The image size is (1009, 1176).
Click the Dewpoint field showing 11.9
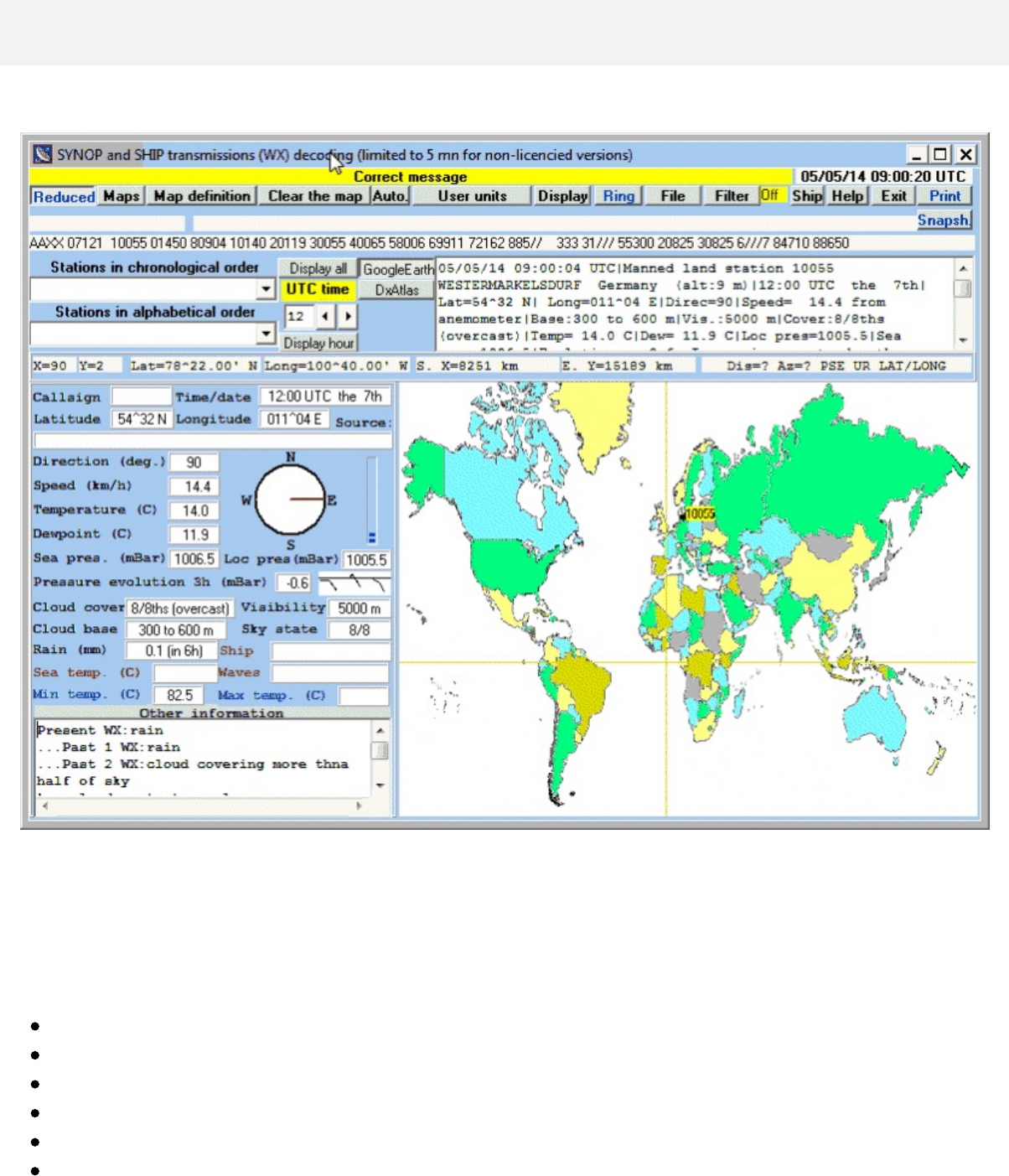(194, 535)
